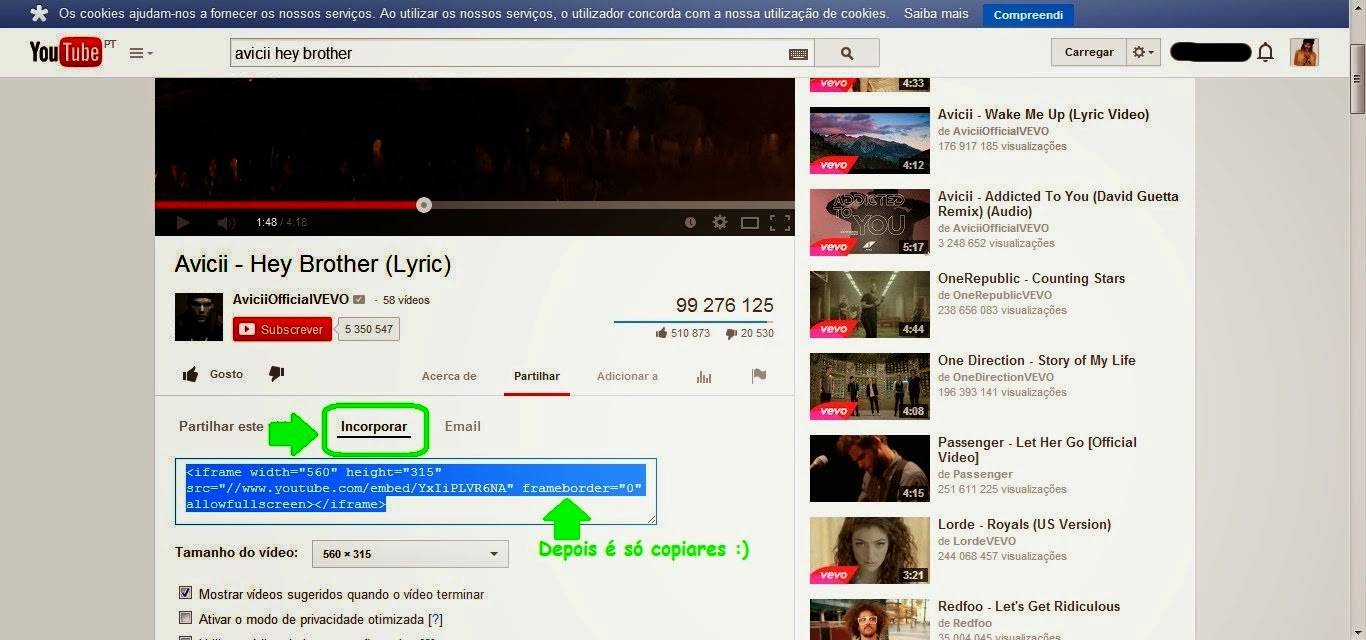Select the Partilhar tab
The width and height of the screenshot is (1366, 640).
tap(537, 376)
